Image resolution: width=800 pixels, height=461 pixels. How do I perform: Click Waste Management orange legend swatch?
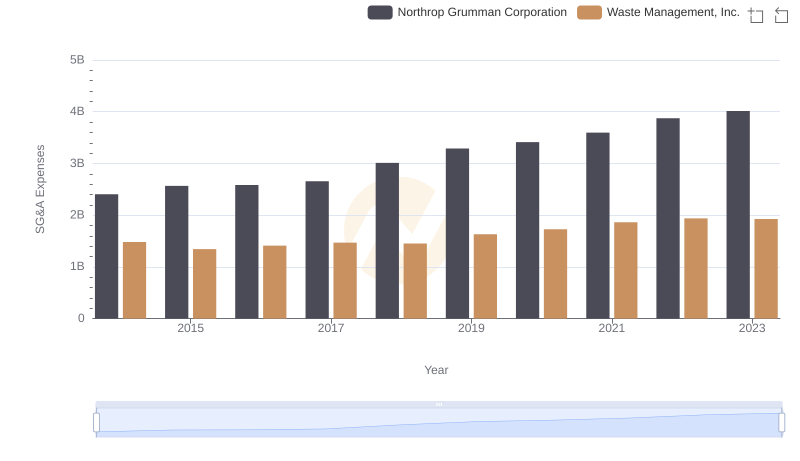pyautogui.click(x=589, y=12)
